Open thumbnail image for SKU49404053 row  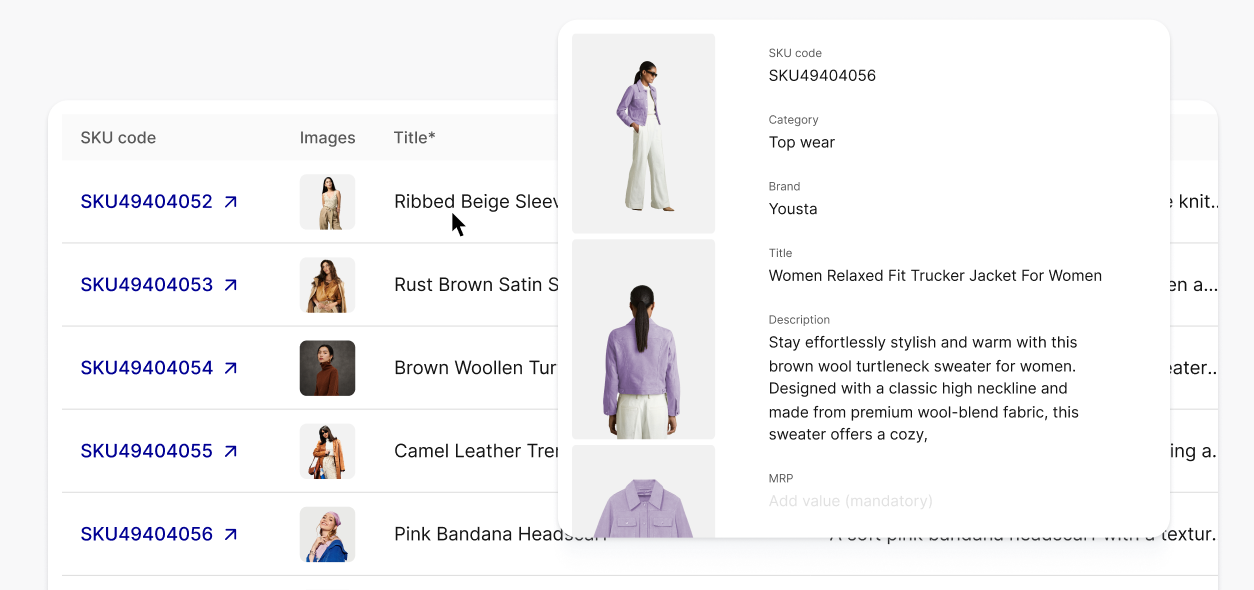[327, 285]
